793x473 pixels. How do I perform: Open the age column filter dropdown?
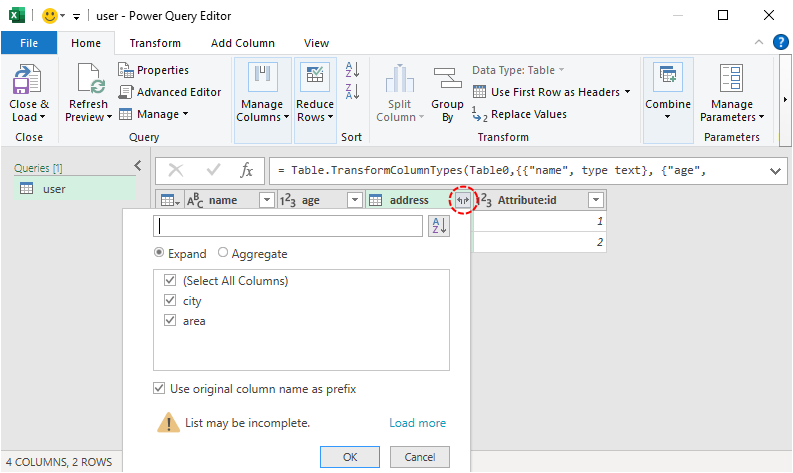[355, 200]
